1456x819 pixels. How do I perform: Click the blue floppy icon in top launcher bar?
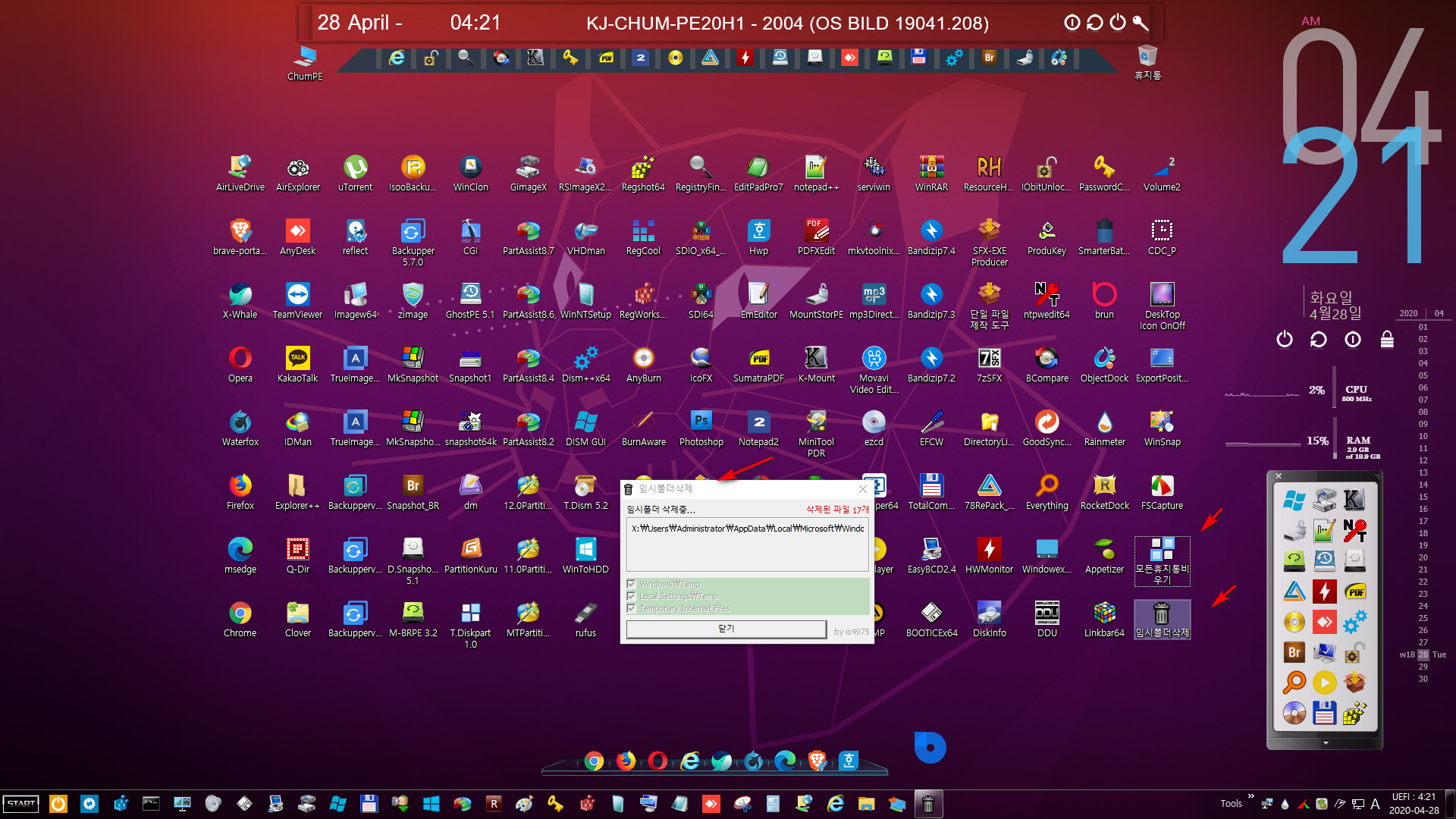click(x=918, y=58)
